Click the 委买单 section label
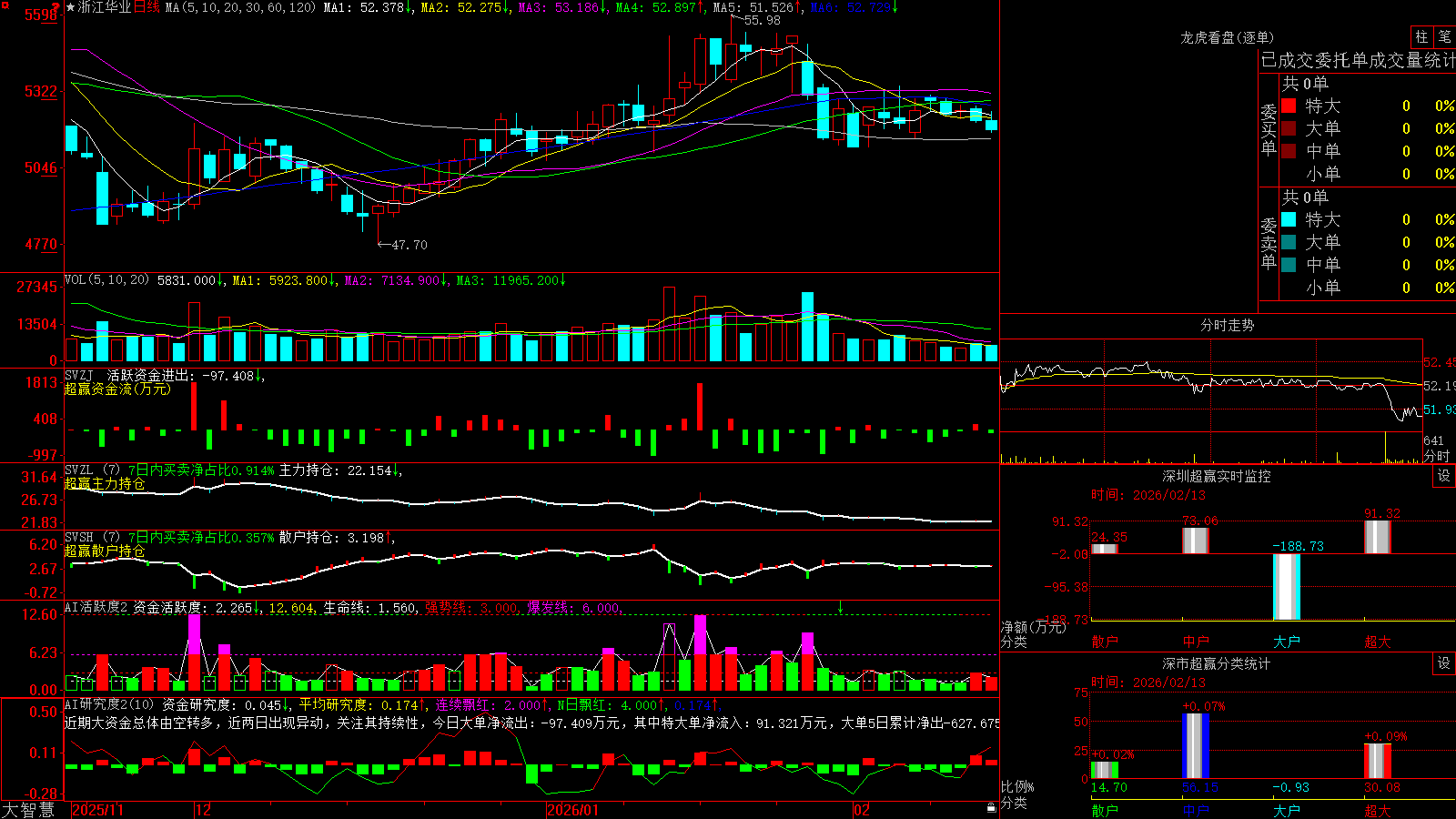The height and width of the screenshot is (819, 1456). coord(1269,130)
